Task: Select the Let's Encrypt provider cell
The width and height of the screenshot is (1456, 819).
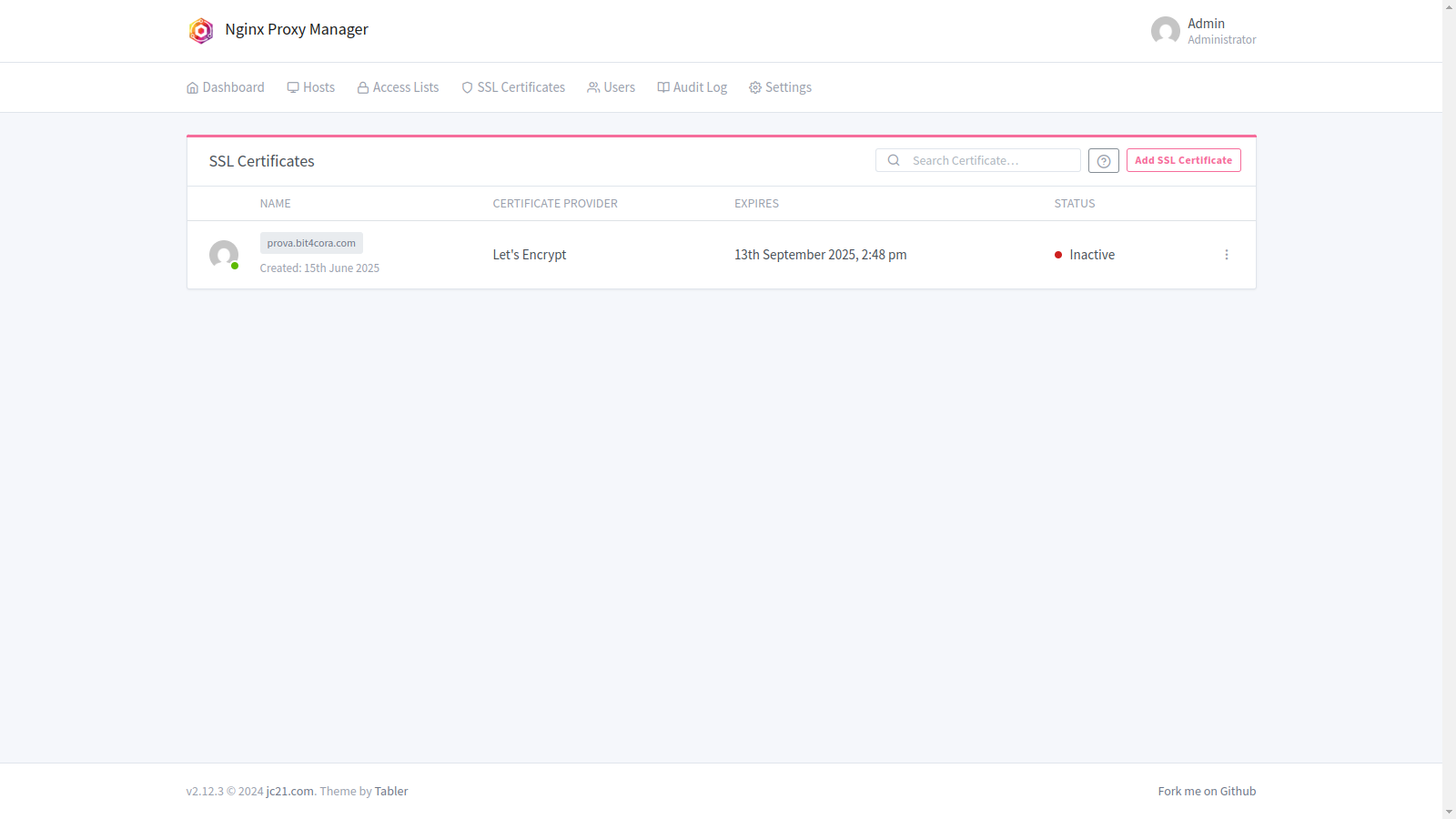Action: (x=530, y=255)
